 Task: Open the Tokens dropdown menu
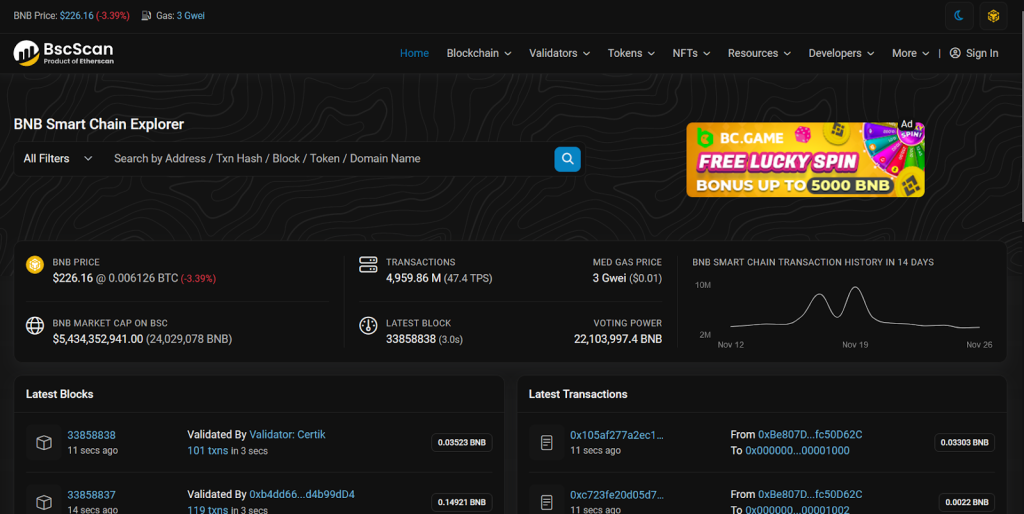click(x=631, y=53)
